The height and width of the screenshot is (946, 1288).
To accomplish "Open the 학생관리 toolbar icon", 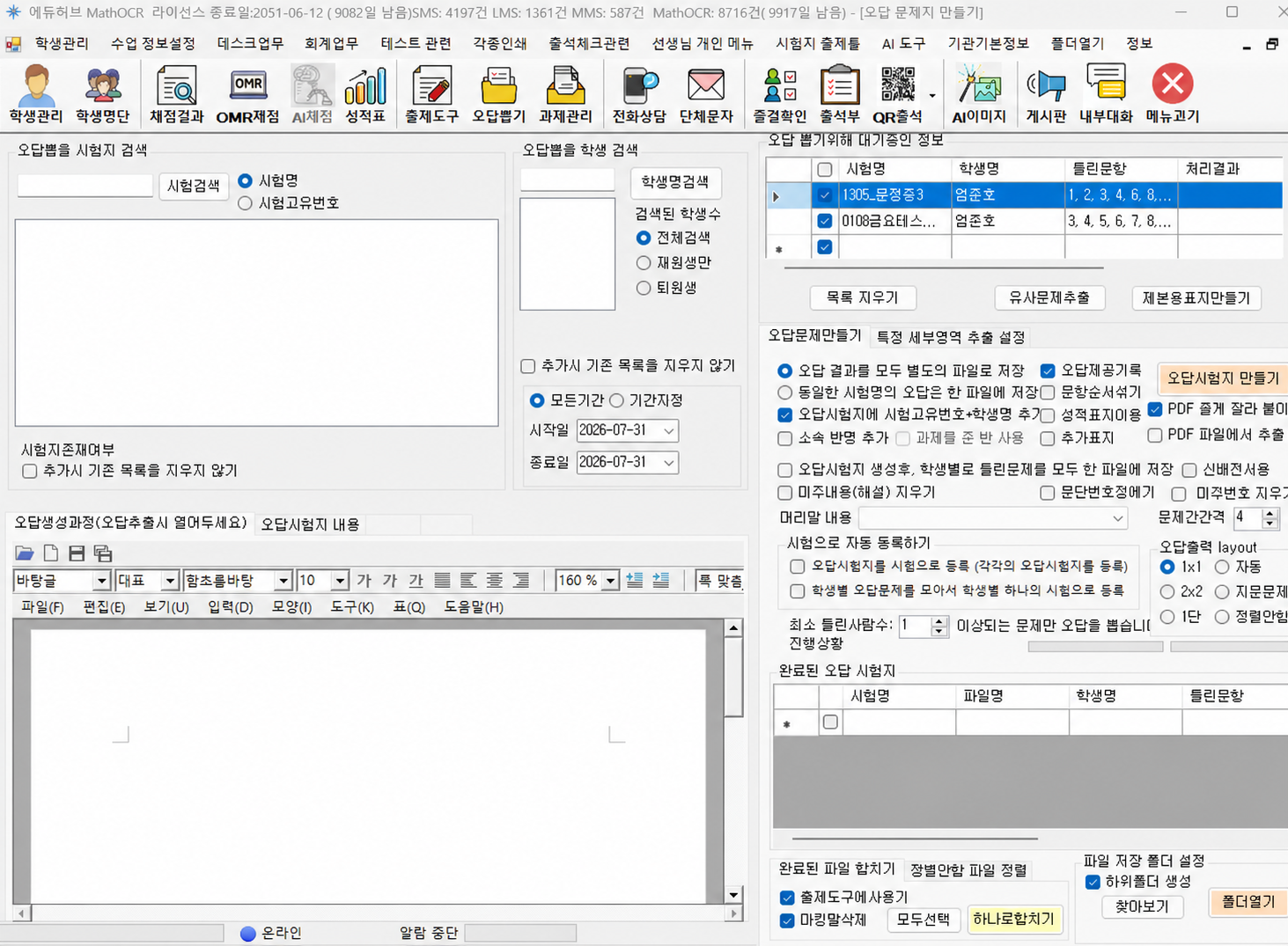I will coord(36,93).
